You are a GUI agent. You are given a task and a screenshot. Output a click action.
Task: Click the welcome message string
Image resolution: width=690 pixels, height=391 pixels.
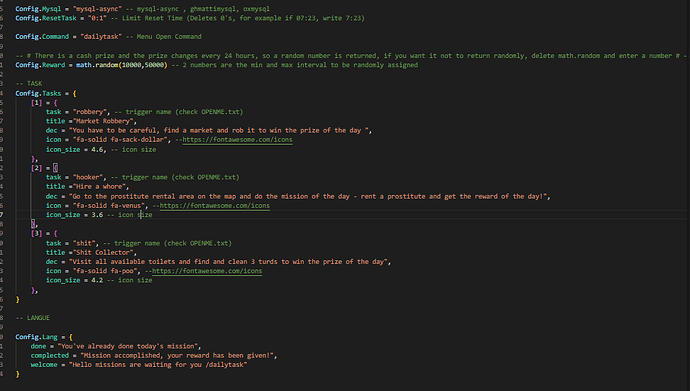coord(158,365)
